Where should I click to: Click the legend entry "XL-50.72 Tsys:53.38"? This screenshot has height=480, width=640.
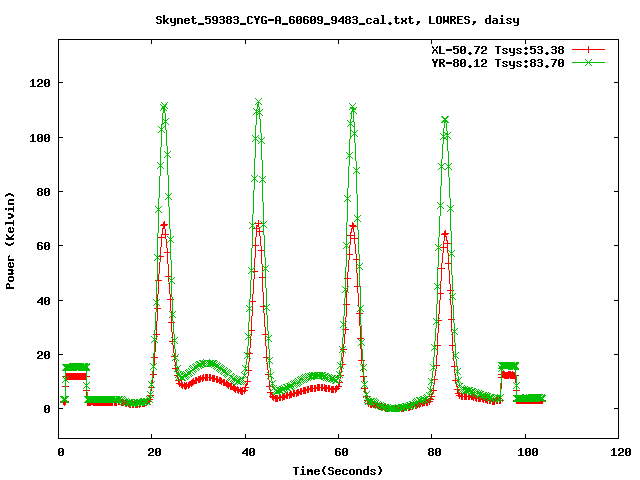(498, 50)
